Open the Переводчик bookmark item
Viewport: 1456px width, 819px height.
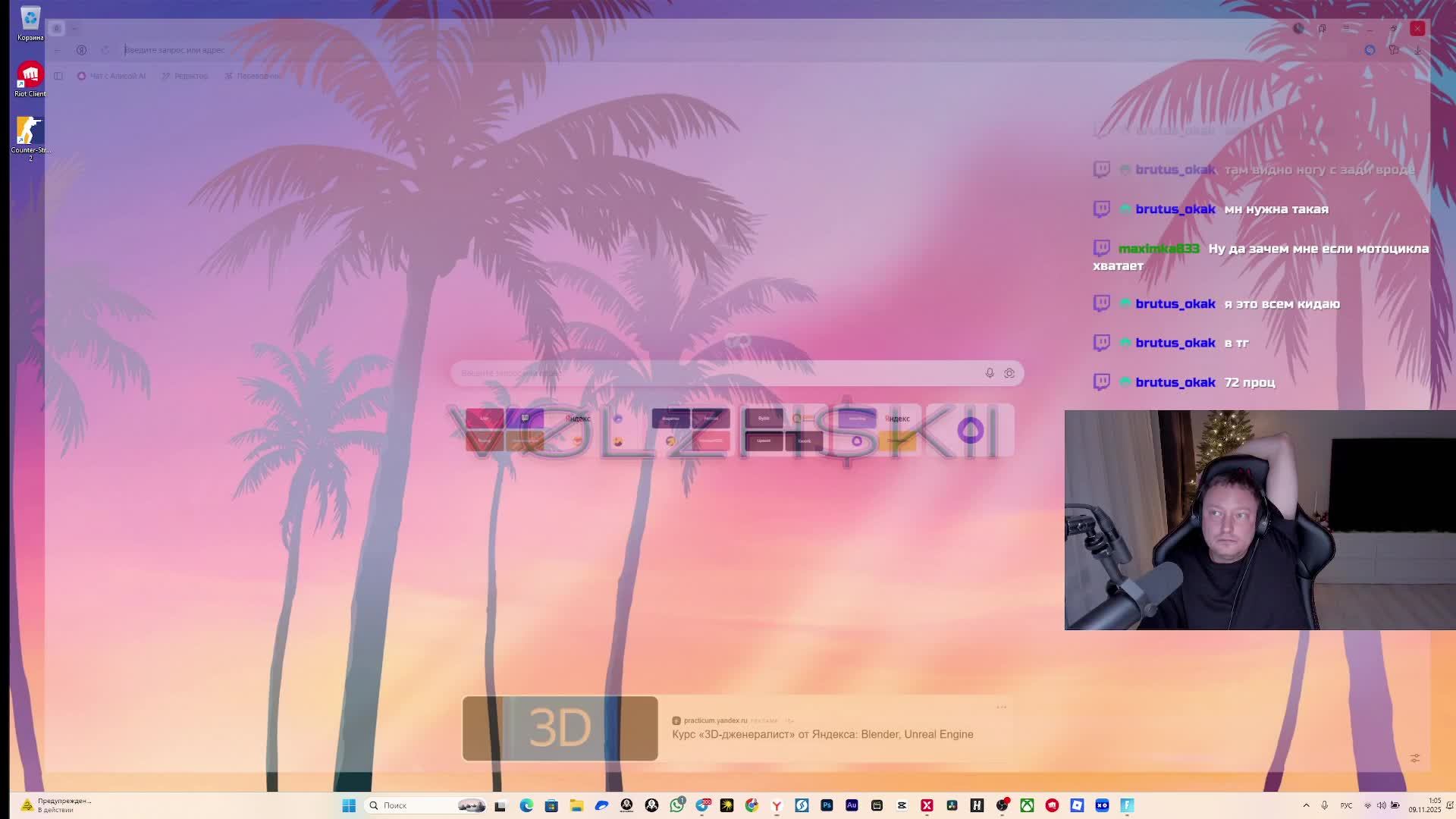[253, 76]
